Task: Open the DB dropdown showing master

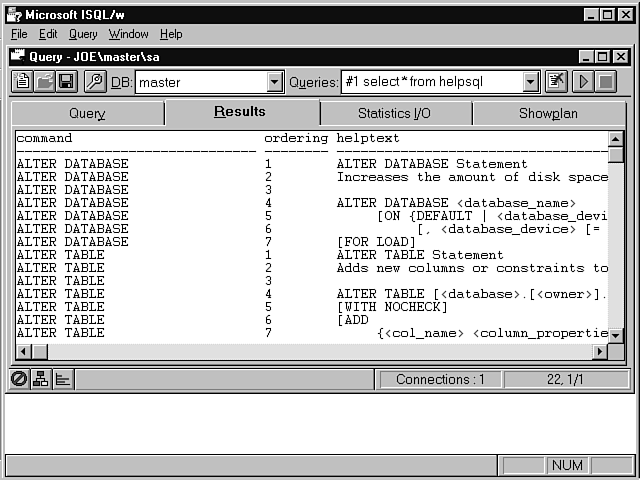Action: [x=275, y=82]
